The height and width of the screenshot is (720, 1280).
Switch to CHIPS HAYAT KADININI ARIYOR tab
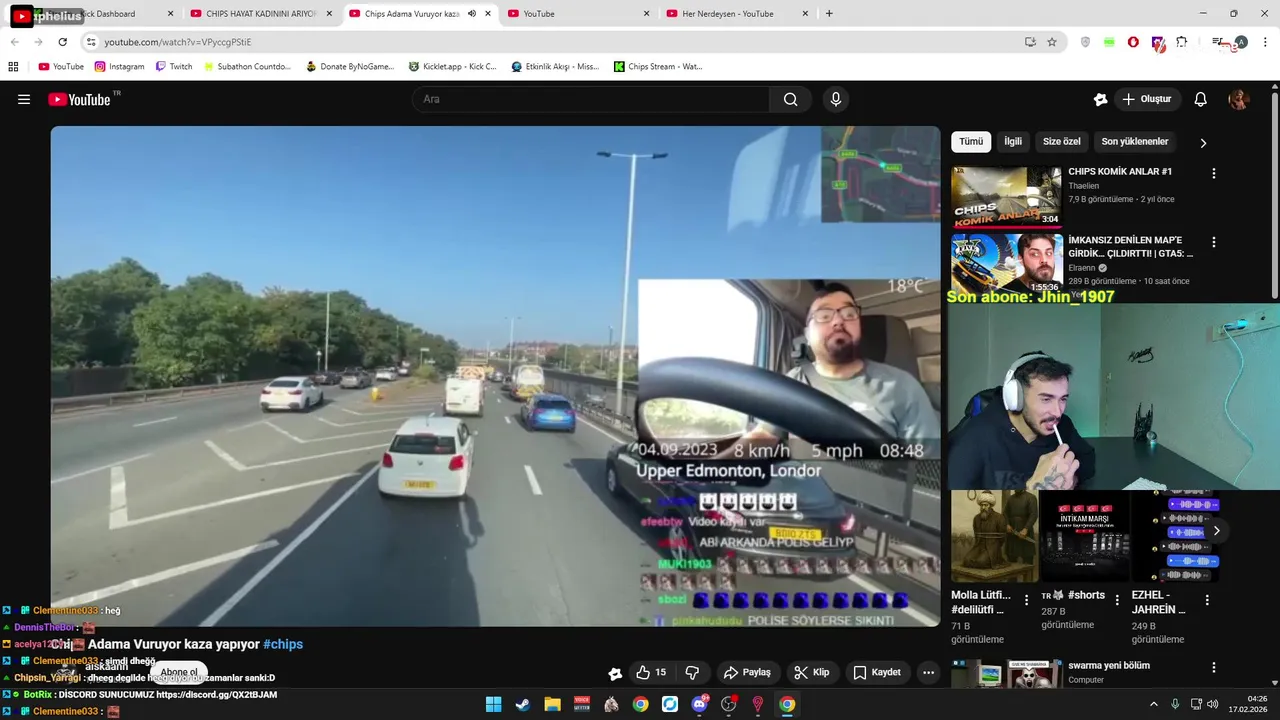[x=261, y=14]
